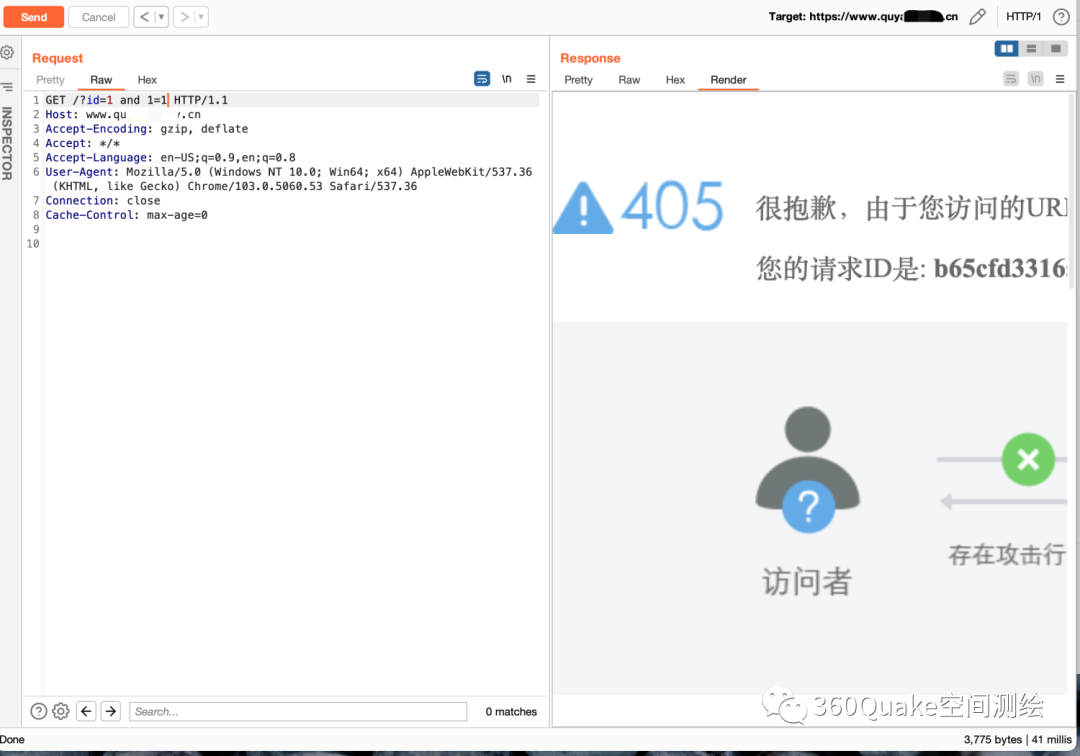
Task: Open Inspector settings gear
Action: point(8,52)
